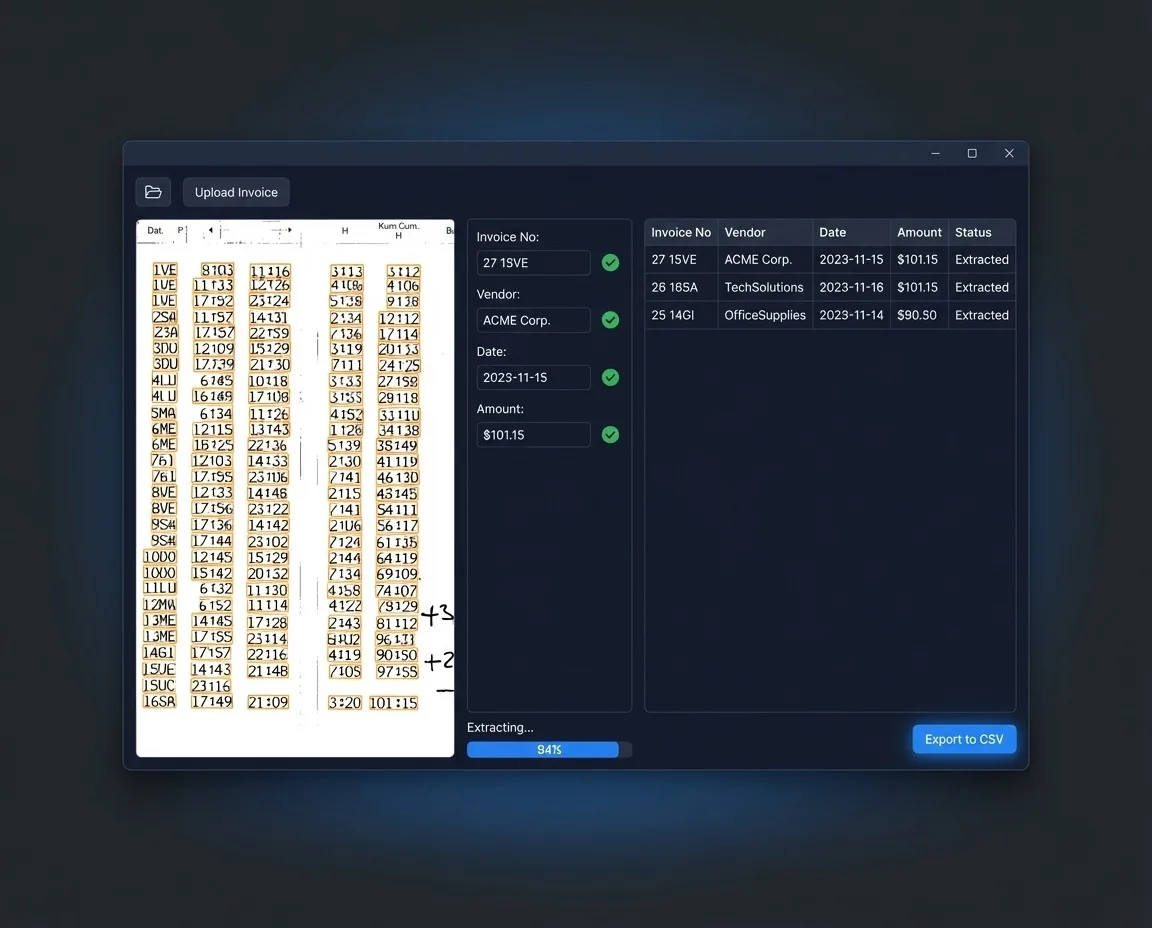Close the application window

pos(1009,154)
